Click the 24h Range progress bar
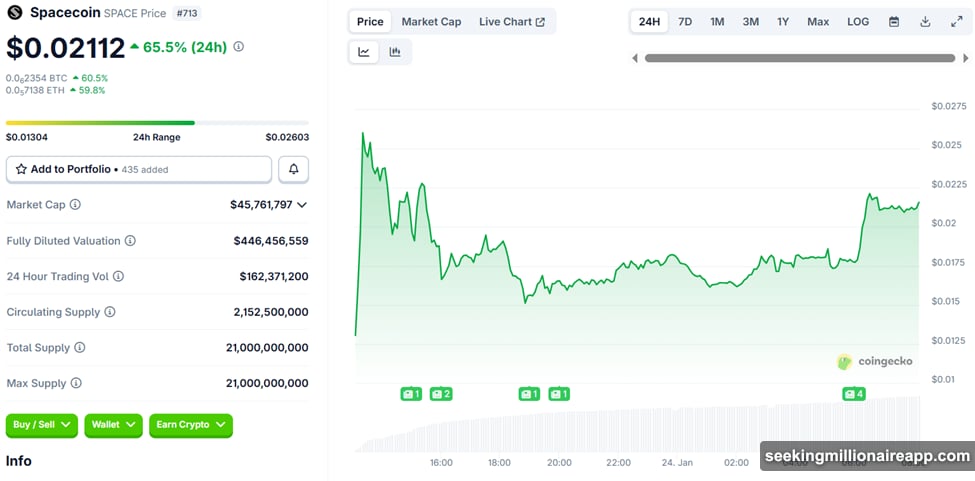The height and width of the screenshot is (481, 975). pyautogui.click(x=157, y=123)
